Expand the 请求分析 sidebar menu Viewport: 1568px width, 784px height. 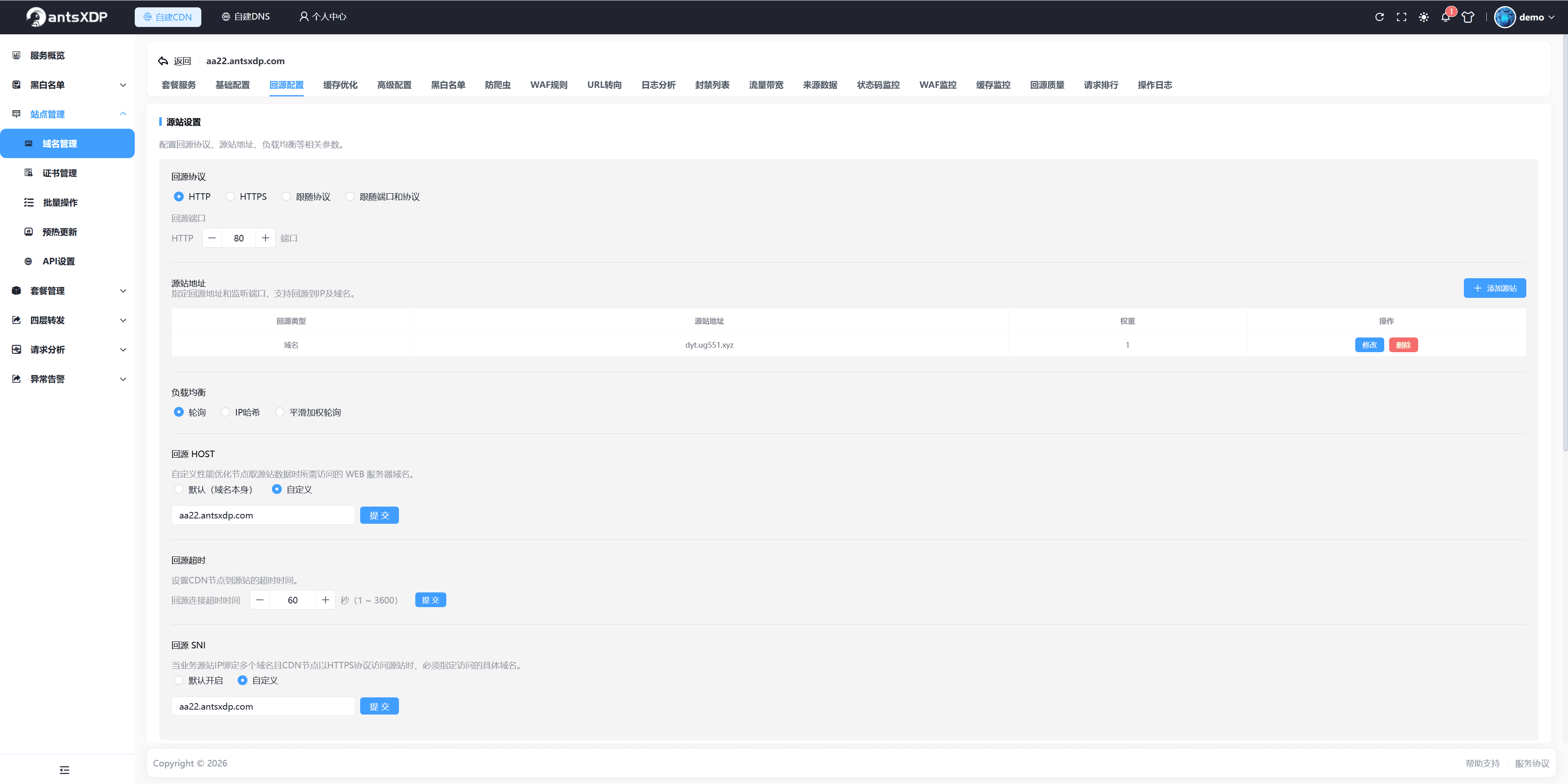(x=123, y=350)
